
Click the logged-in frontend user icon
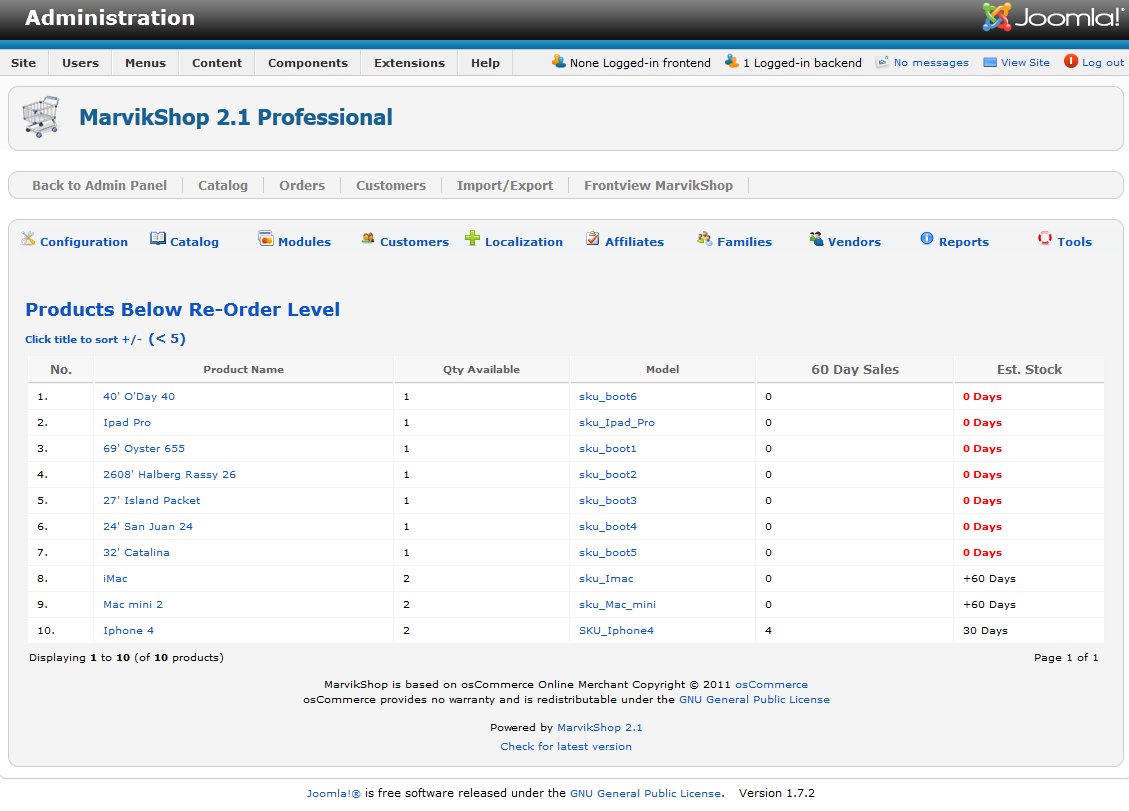coord(559,61)
